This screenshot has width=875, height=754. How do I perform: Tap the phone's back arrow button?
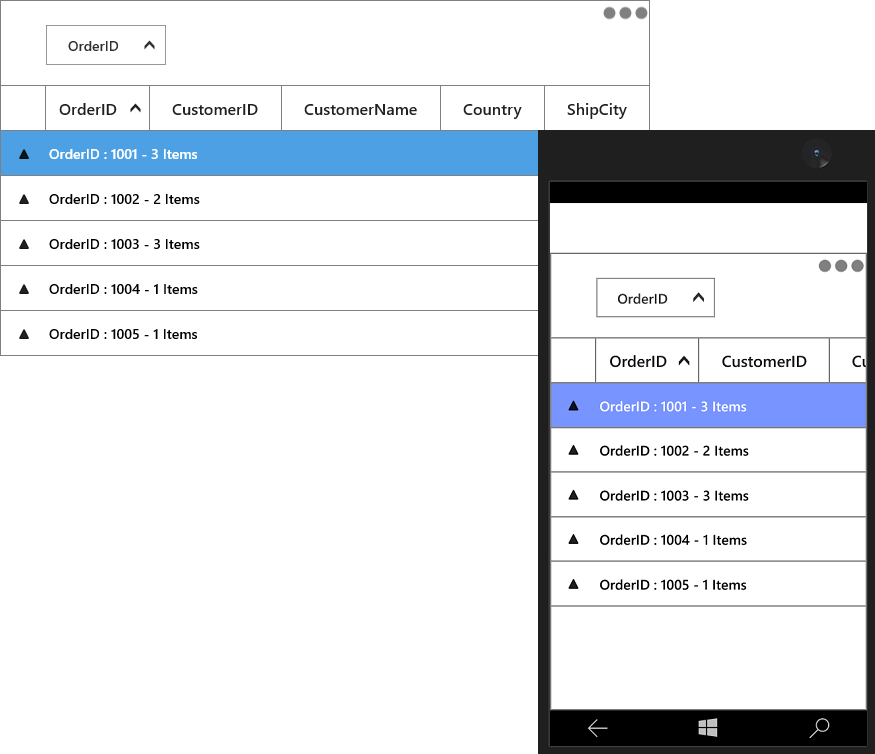[597, 728]
